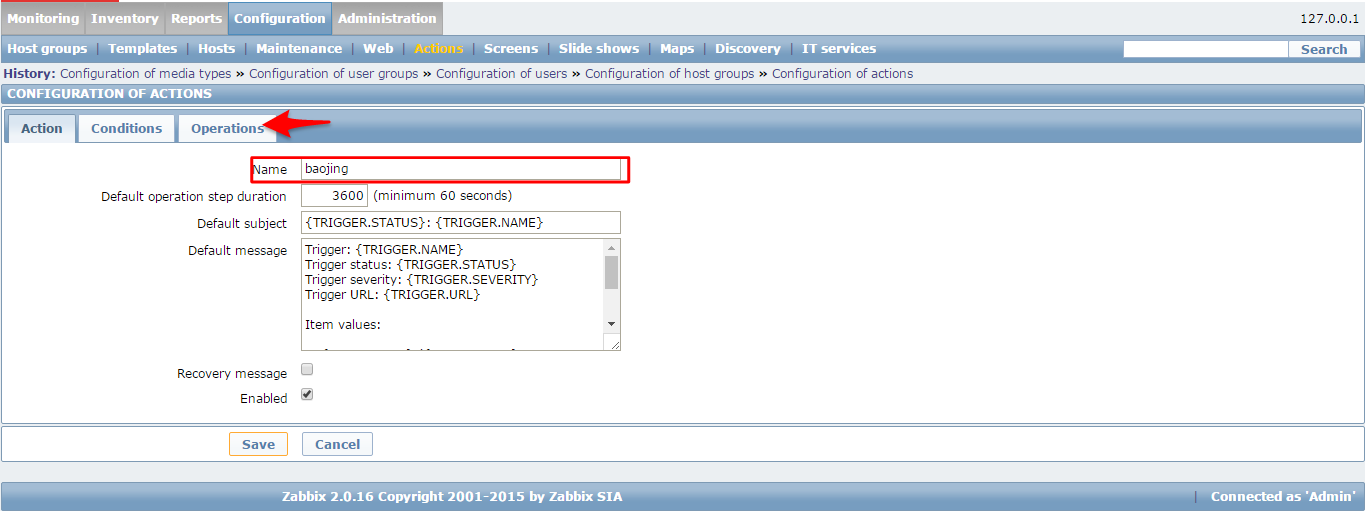Click the Save button
The image size is (1365, 511).
pyautogui.click(x=258, y=444)
